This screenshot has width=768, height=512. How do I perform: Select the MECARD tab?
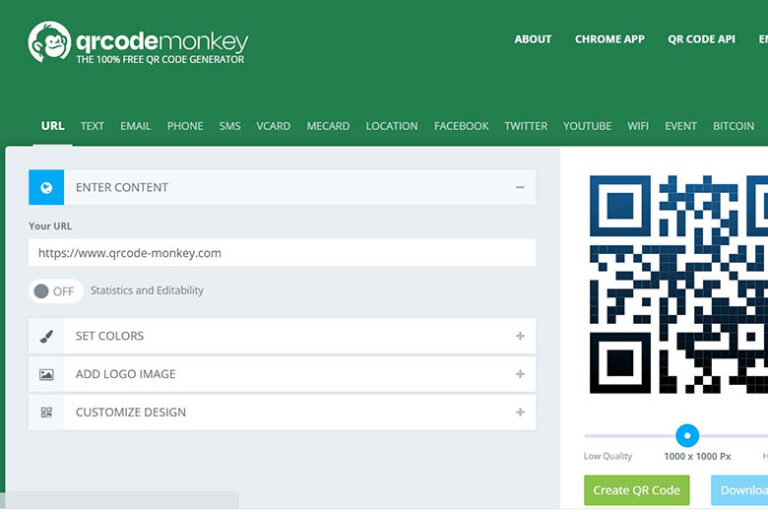pyautogui.click(x=328, y=126)
